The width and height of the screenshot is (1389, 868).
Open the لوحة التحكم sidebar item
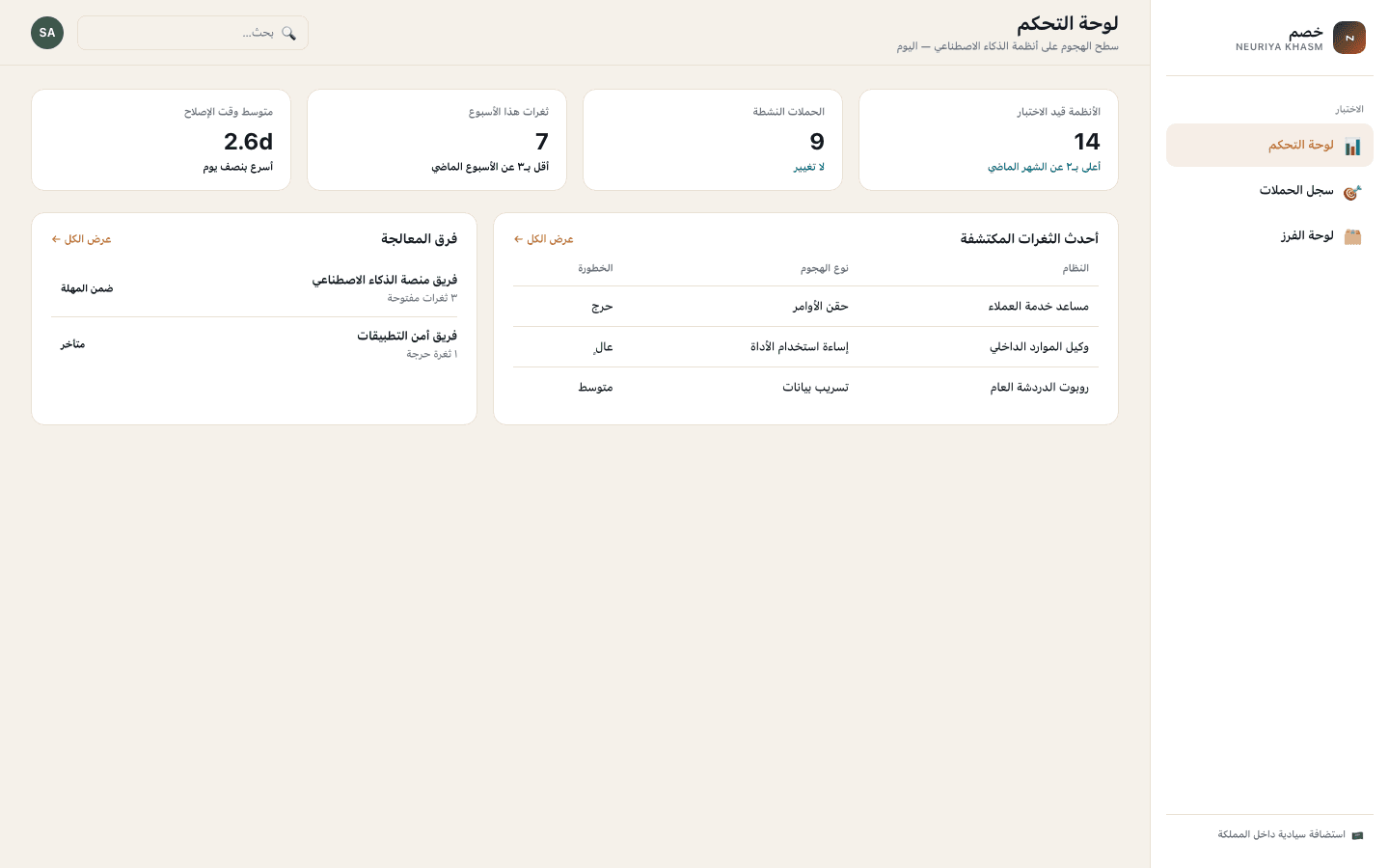pos(1269,146)
